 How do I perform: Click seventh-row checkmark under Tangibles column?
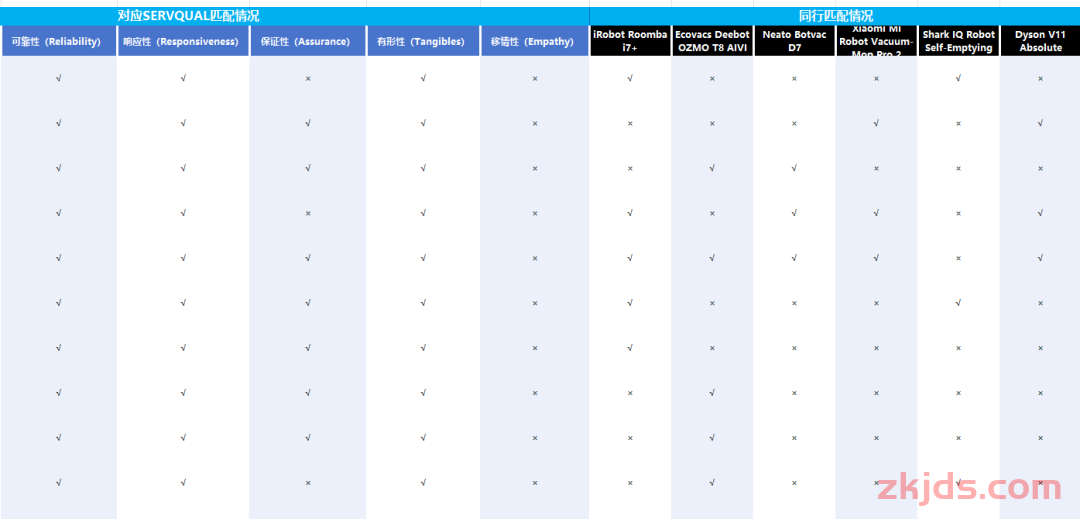423,348
